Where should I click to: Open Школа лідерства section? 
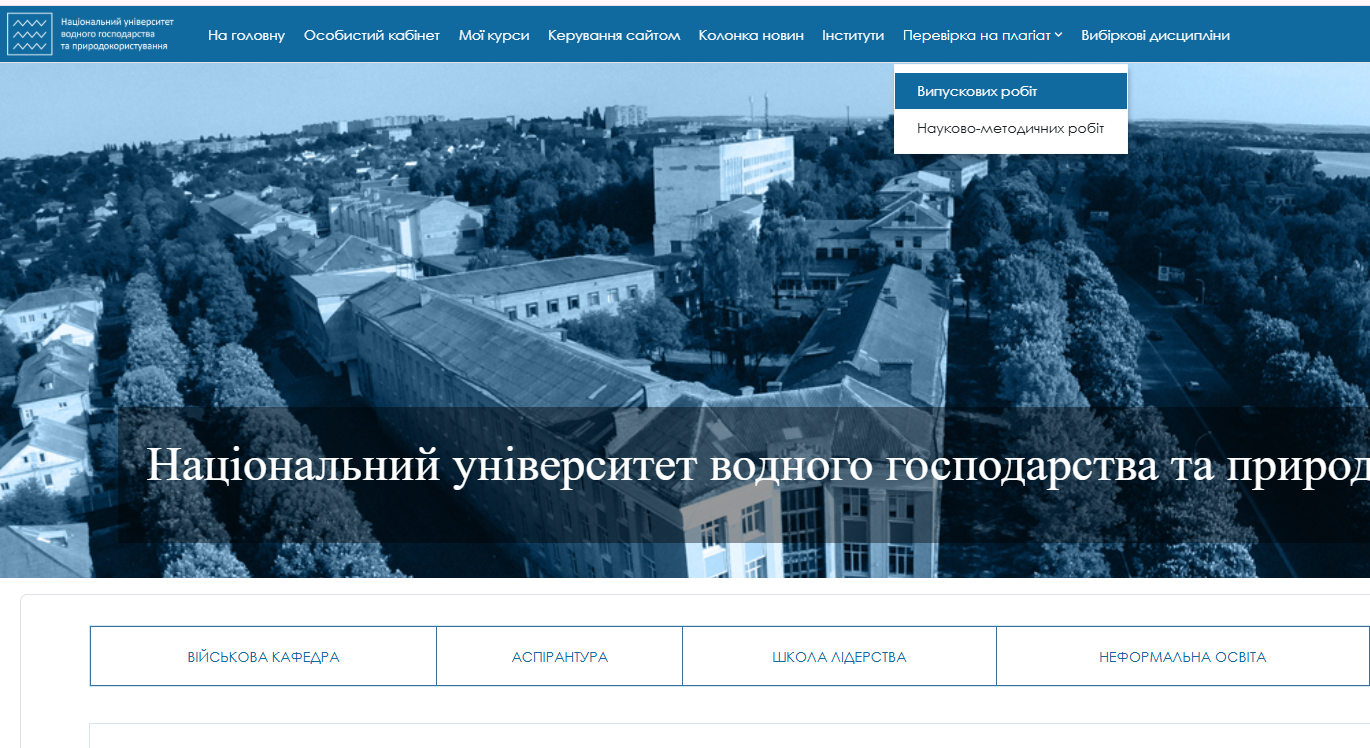[839, 657]
